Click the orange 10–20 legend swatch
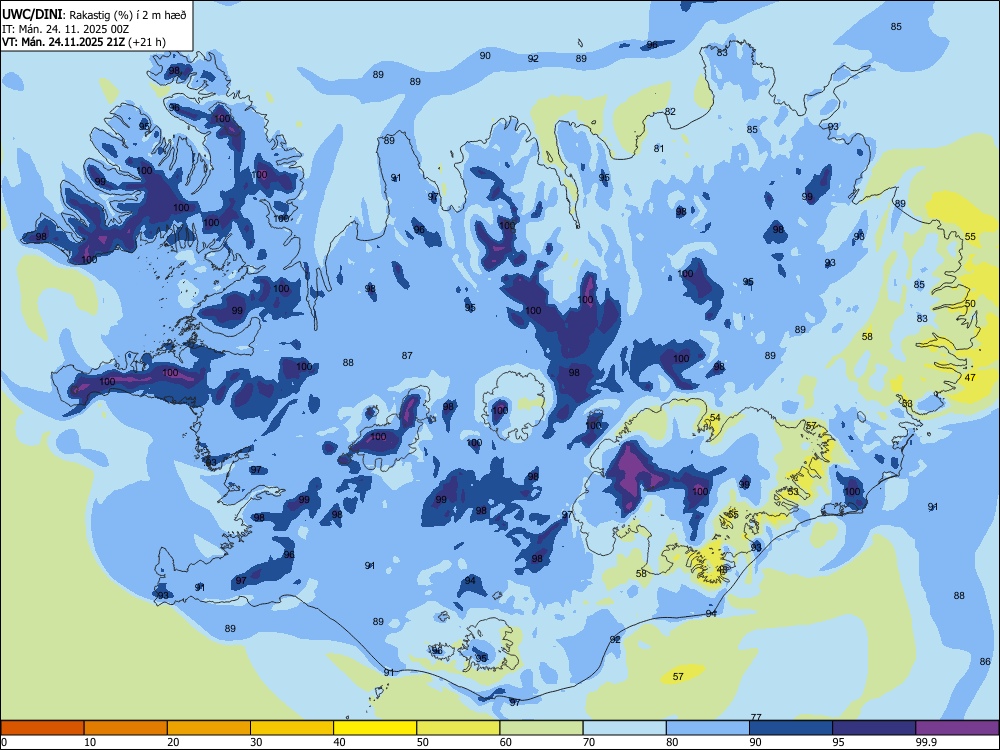The height and width of the screenshot is (750, 1000). (x=126, y=728)
